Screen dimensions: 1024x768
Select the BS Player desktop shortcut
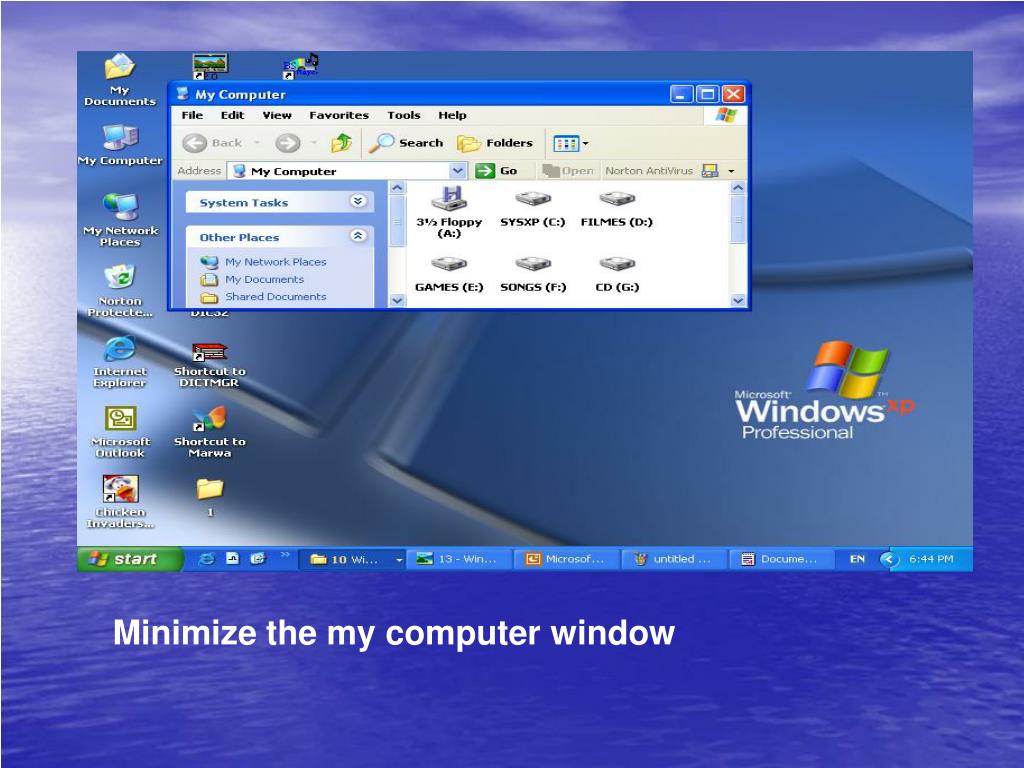[x=300, y=66]
